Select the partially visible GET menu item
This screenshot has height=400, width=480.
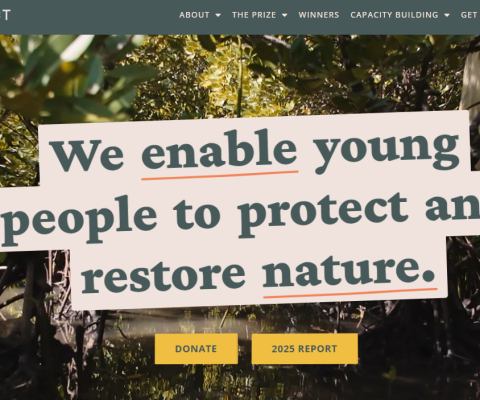tap(470, 15)
